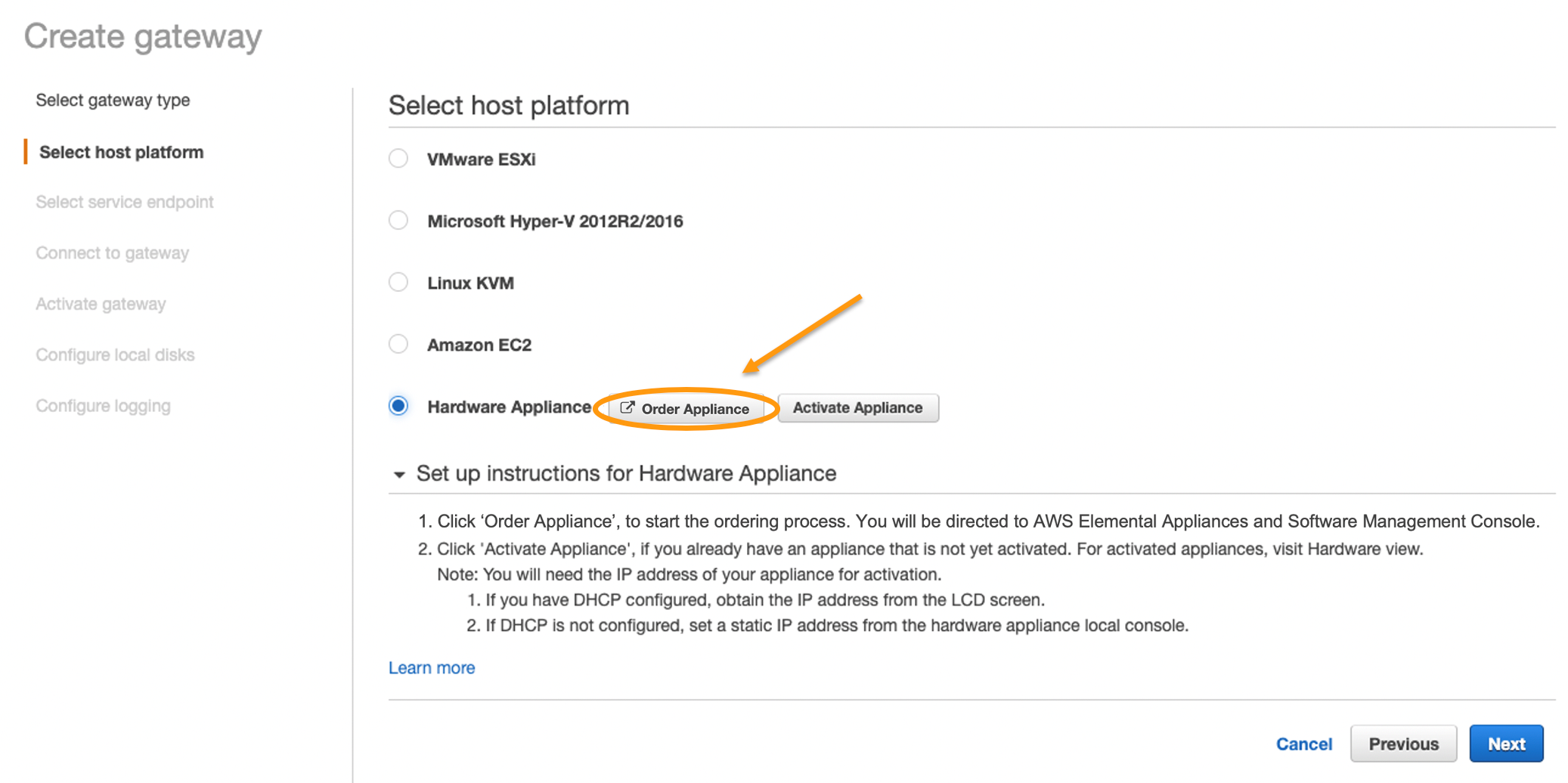Go to Select gateway type step
The height and width of the screenshot is (783, 1568).
(x=113, y=100)
